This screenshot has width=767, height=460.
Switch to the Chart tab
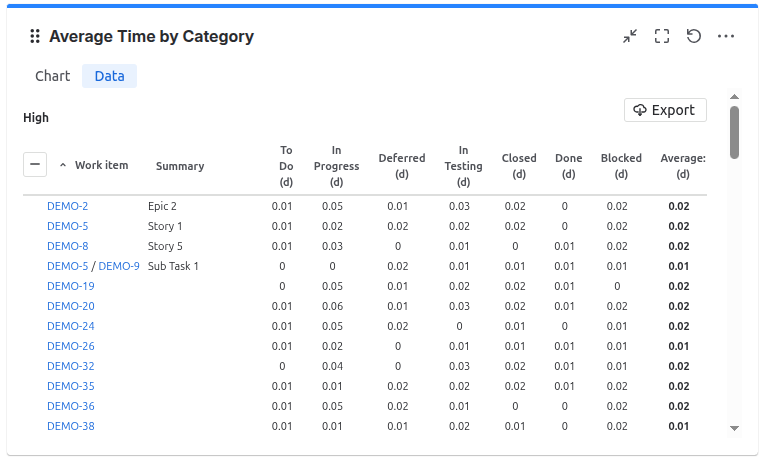(52, 76)
